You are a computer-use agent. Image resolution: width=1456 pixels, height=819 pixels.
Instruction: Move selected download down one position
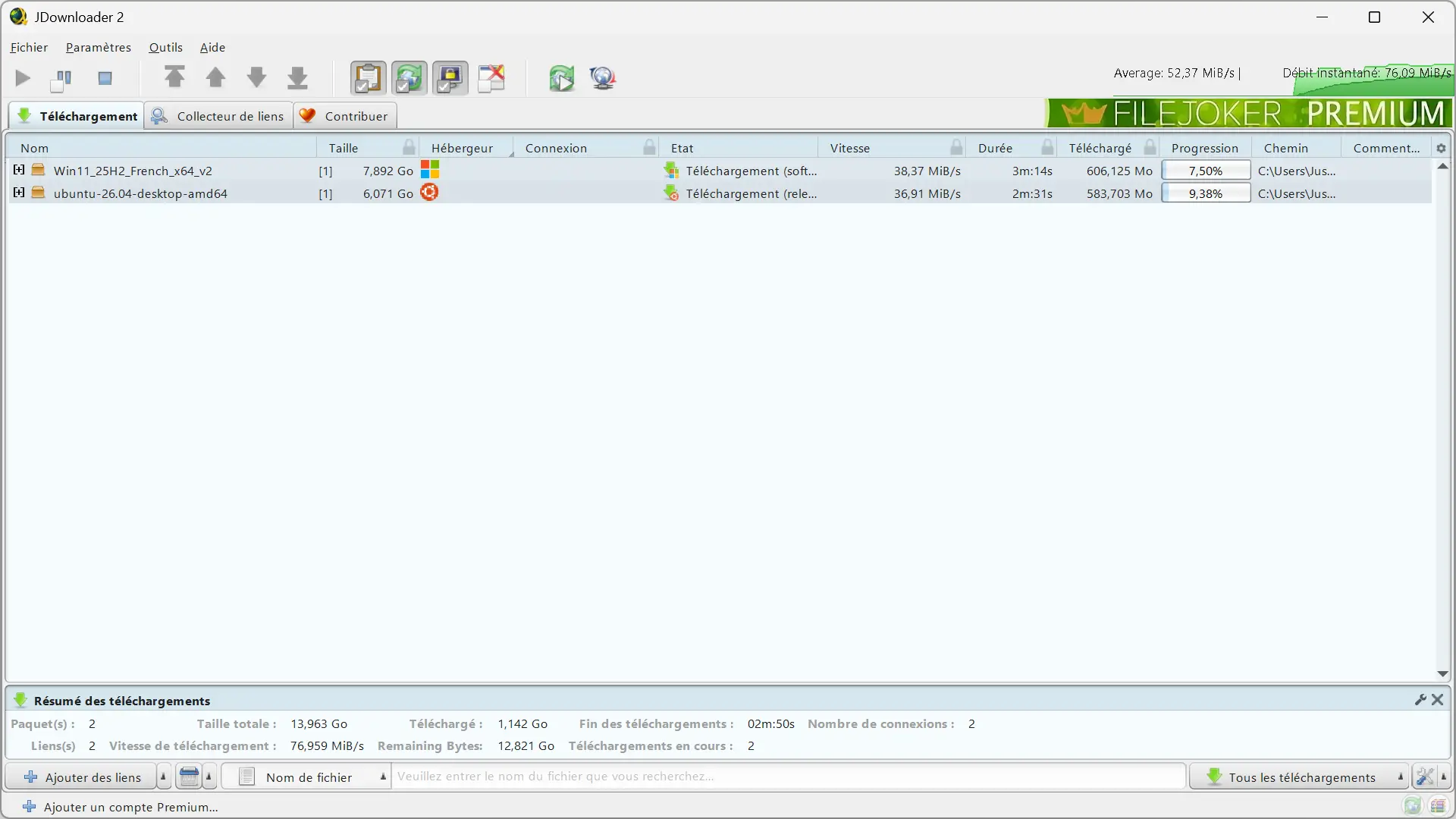tap(256, 77)
